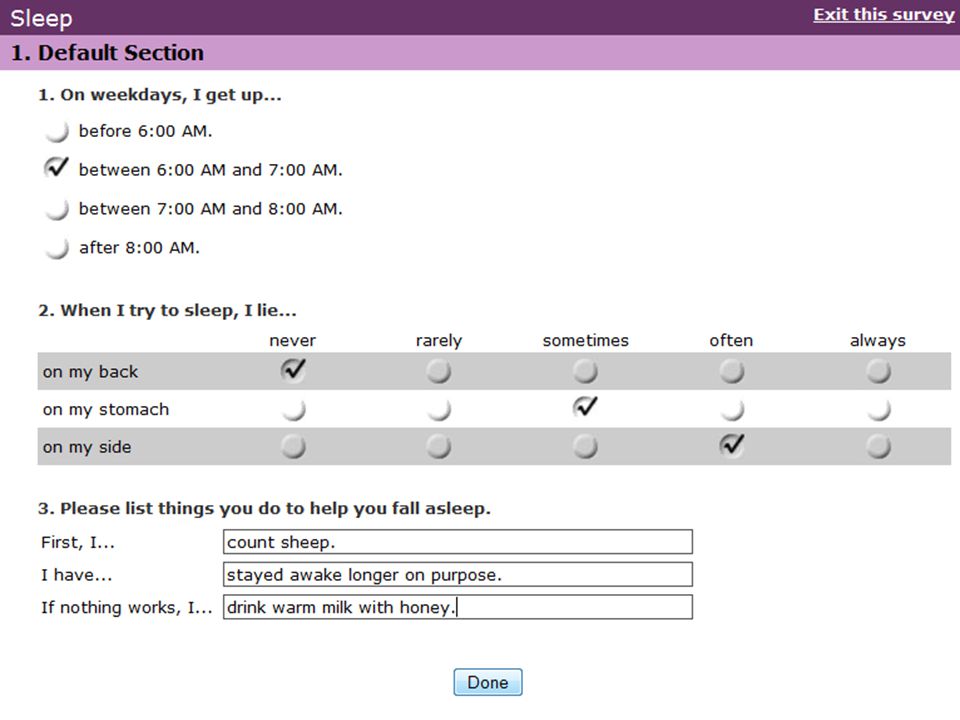Focus the 'I have...' text field

458,574
